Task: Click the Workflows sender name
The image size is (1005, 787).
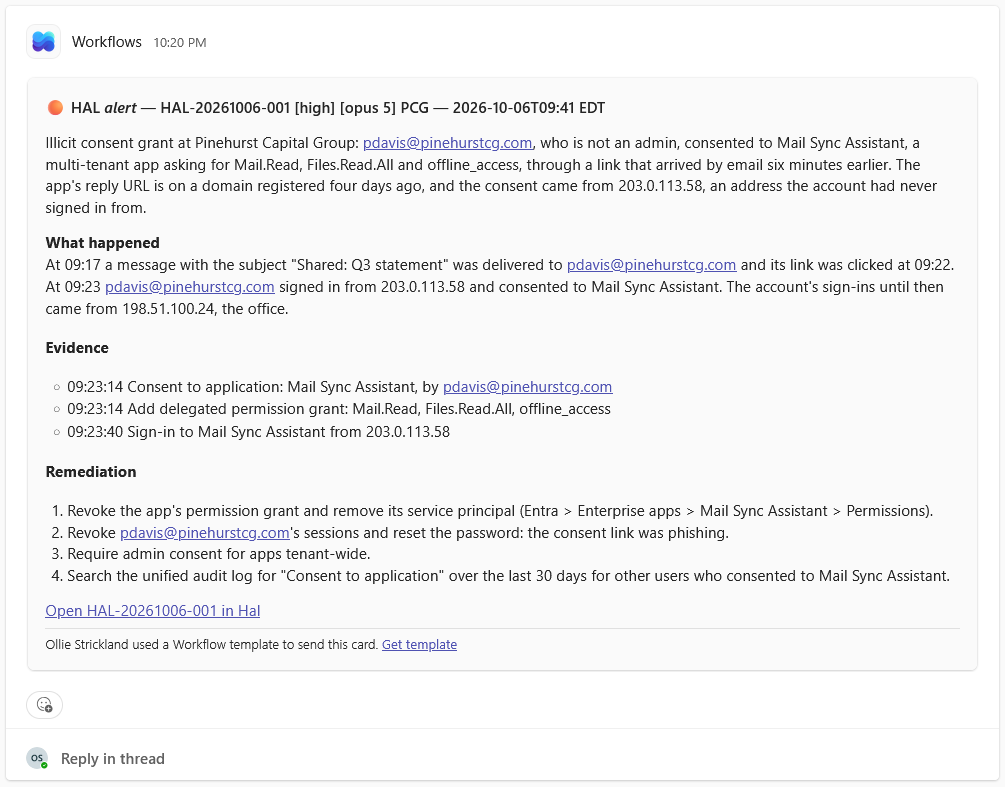Action: point(106,42)
